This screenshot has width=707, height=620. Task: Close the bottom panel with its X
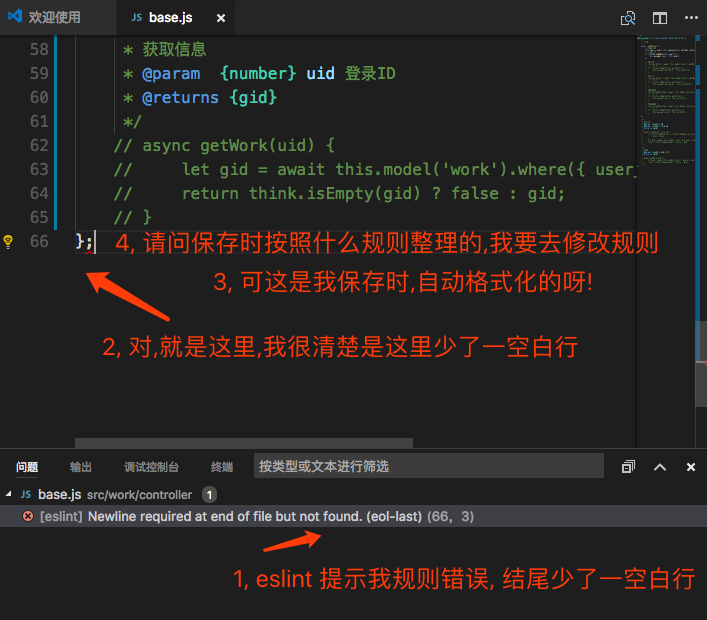[x=691, y=467]
